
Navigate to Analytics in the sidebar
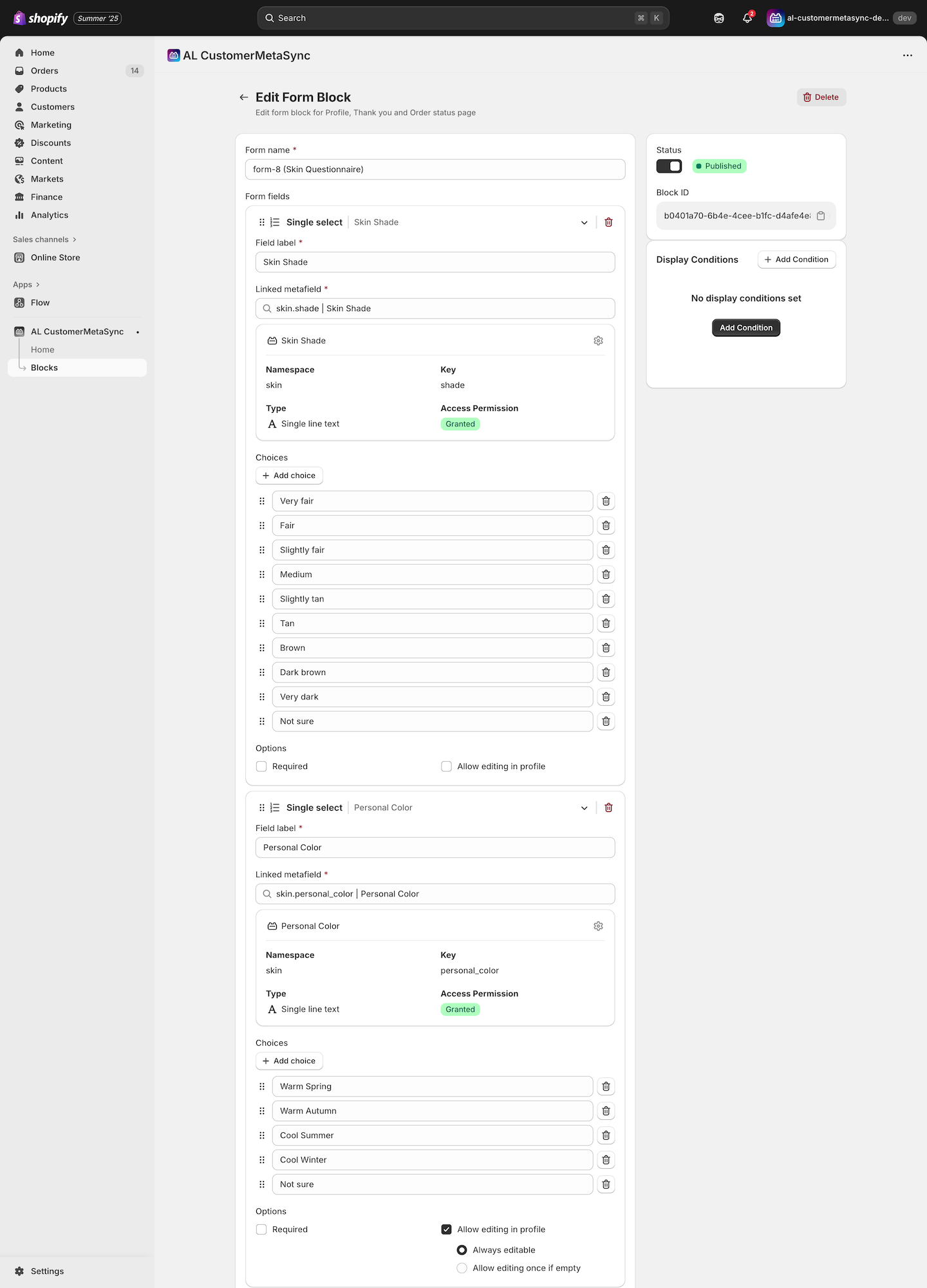(x=50, y=215)
